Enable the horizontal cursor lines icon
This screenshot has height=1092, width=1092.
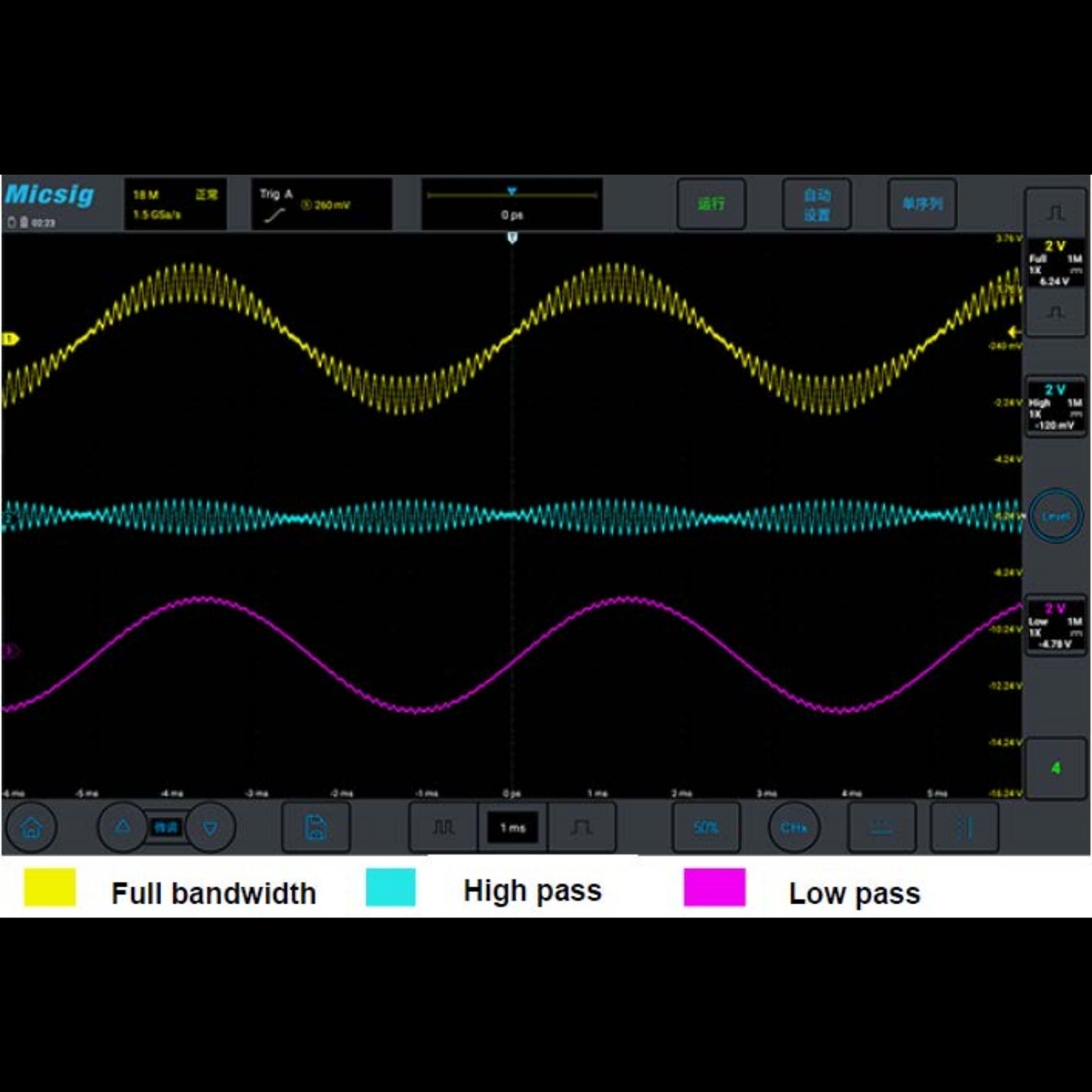(881, 828)
